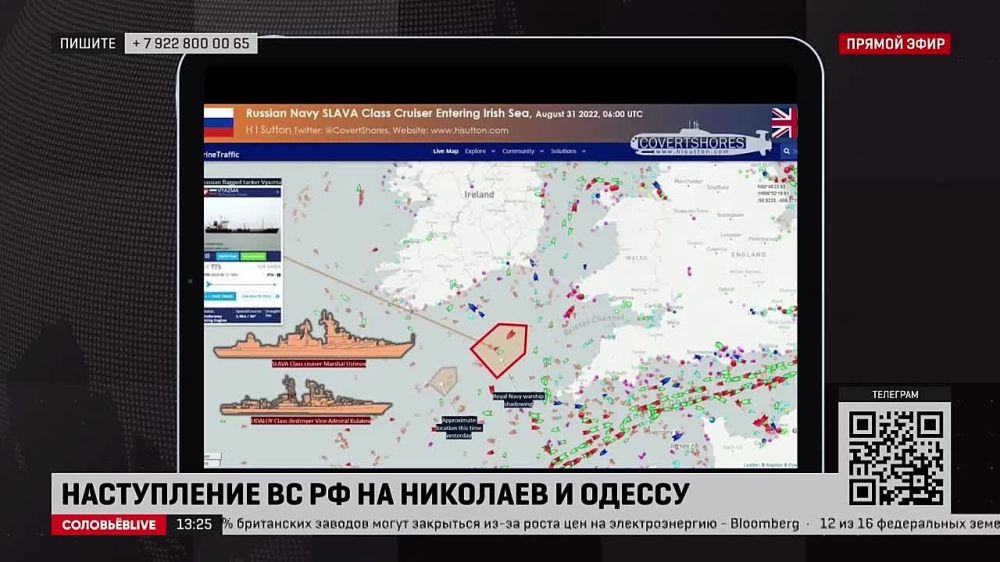Switch to the Live Map tab
Screen dimensions: 1000x562
click(x=445, y=151)
